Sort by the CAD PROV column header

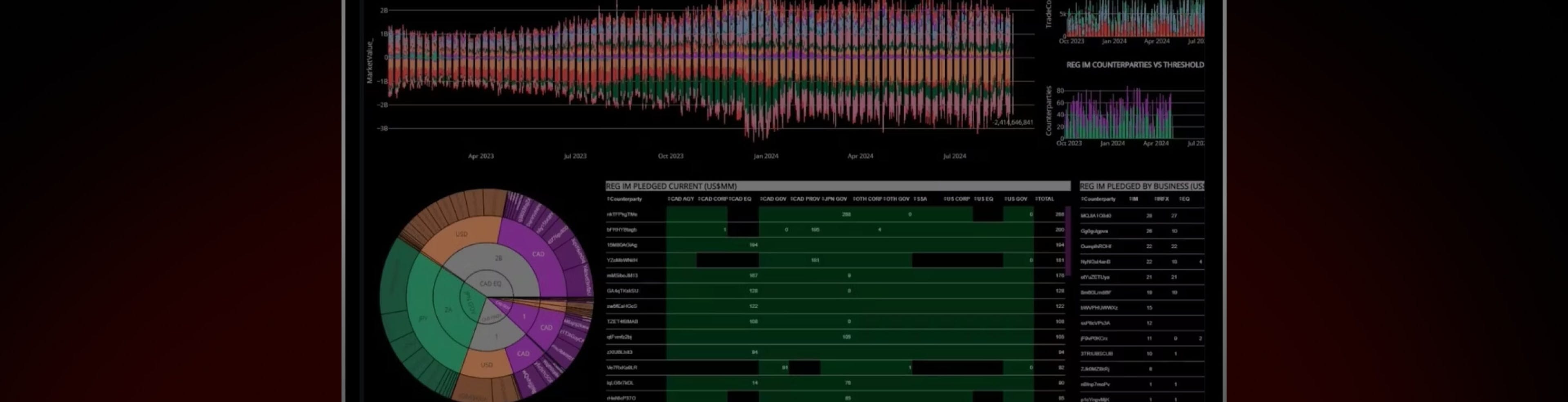pos(805,199)
